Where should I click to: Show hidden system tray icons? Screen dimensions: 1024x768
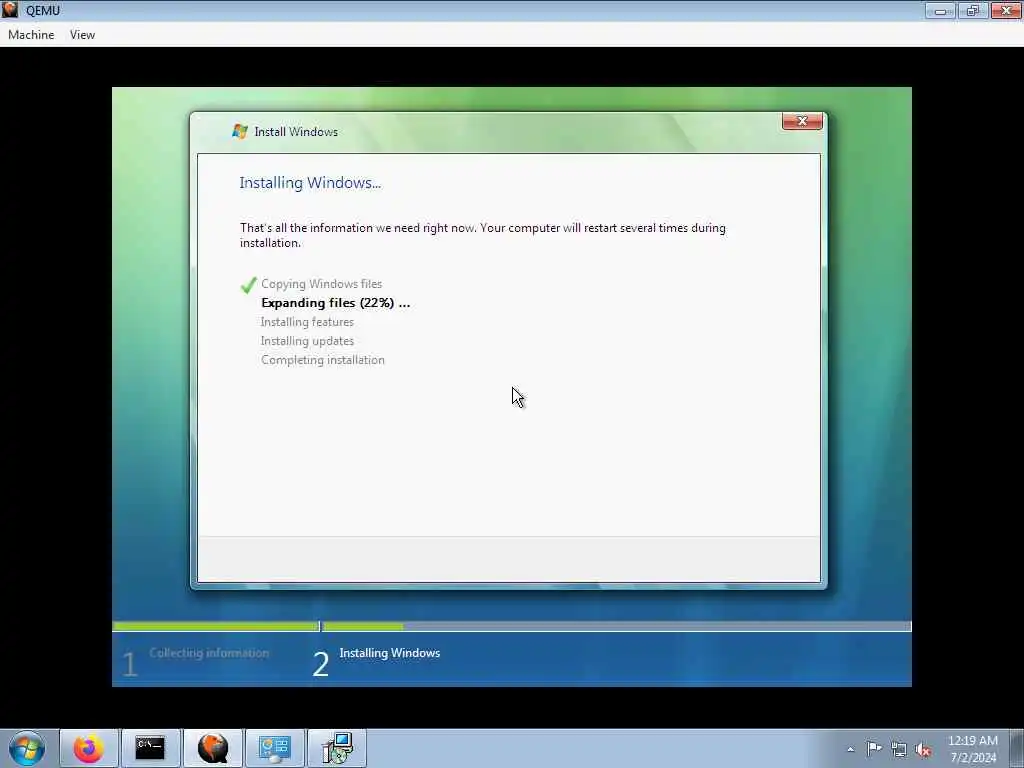850,749
